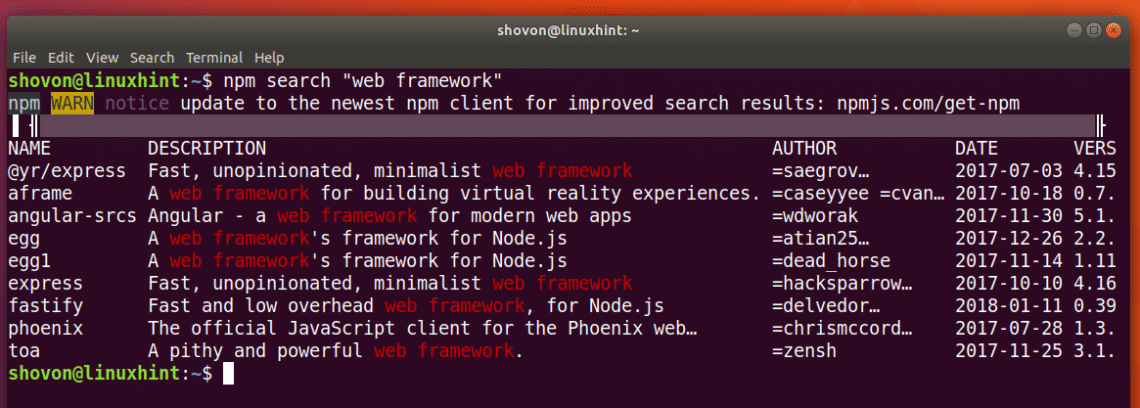Image resolution: width=1140 pixels, height=408 pixels.
Task: Open the View menu
Action: pos(102,58)
